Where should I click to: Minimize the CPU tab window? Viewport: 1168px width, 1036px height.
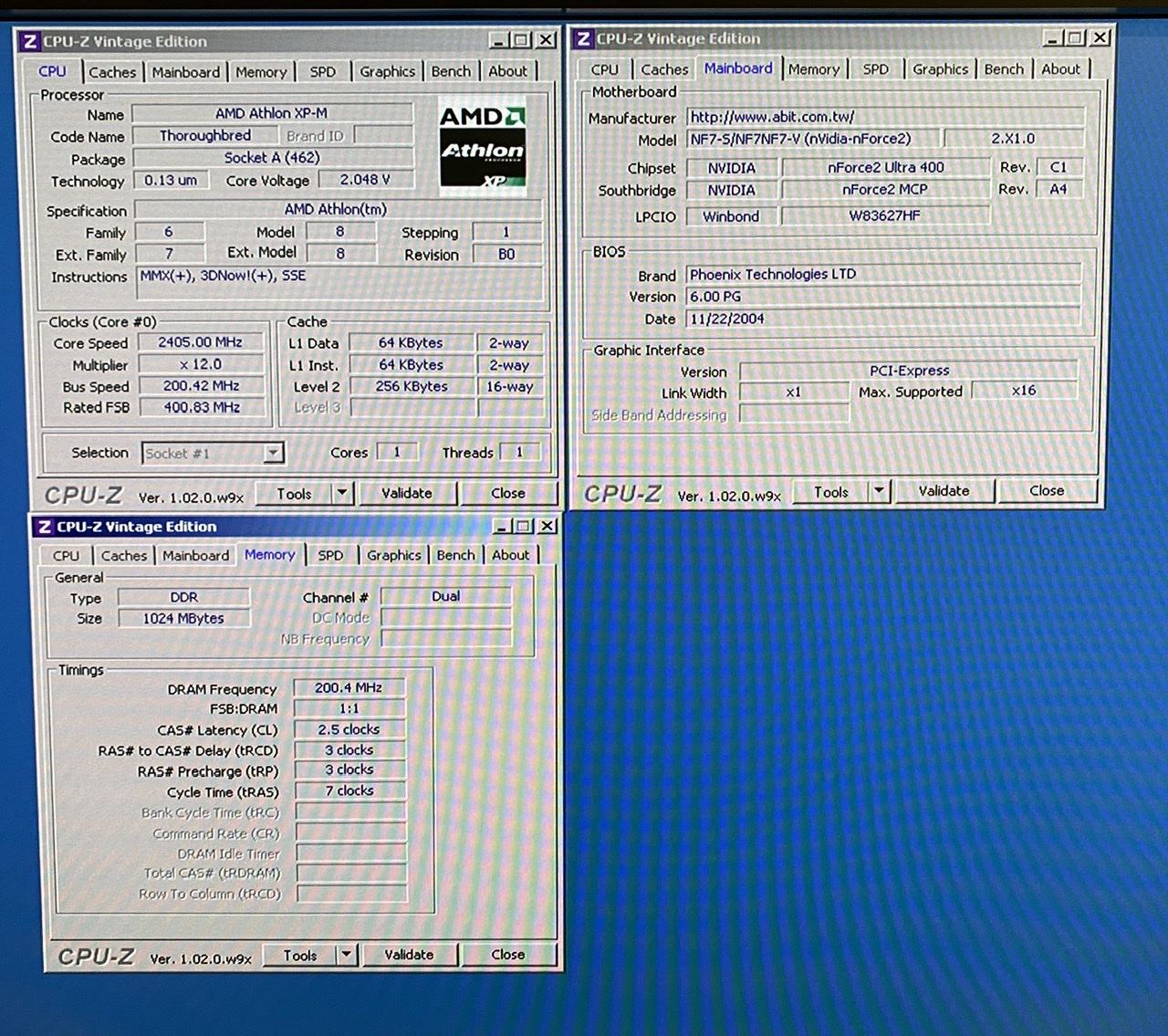click(498, 40)
